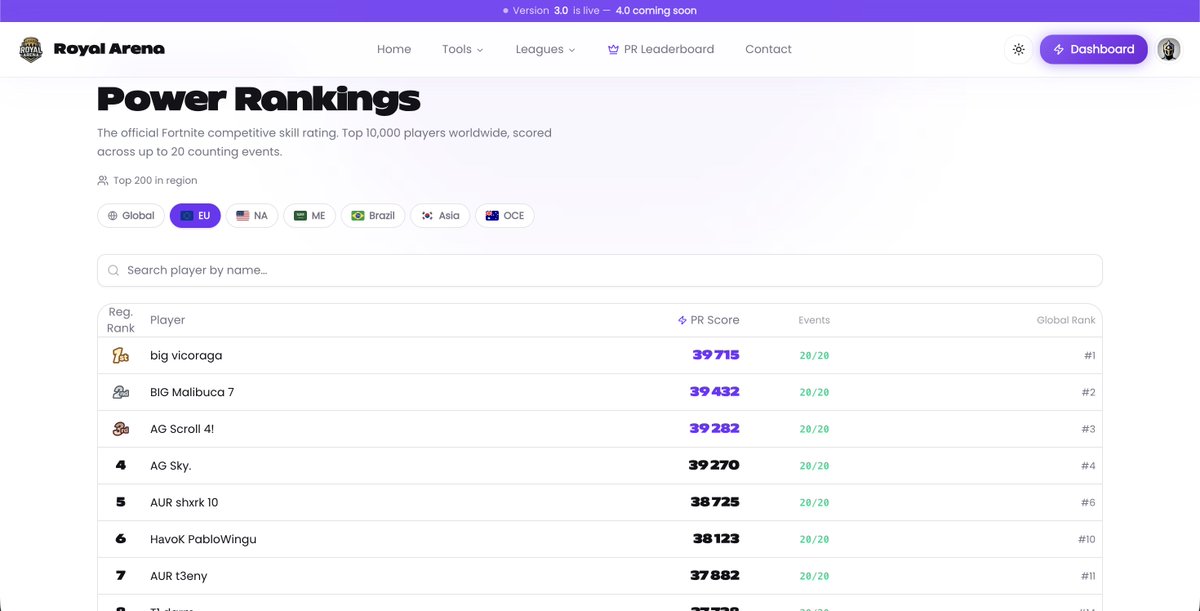Image resolution: width=1200 pixels, height=611 pixels.
Task: Open player AG Scroll 4!
Action: pyautogui.click(x=182, y=429)
